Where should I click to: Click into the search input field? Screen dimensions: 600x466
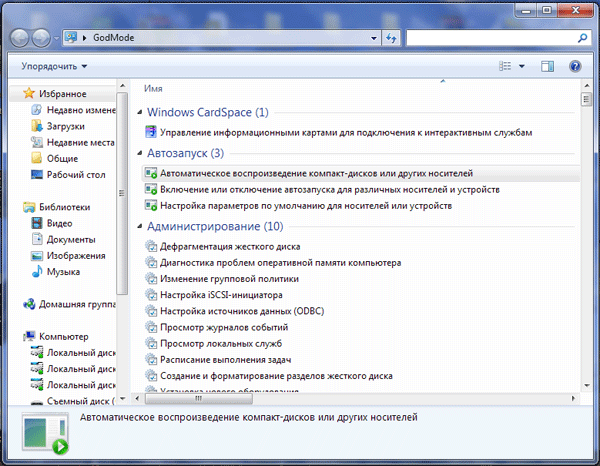pos(491,38)
